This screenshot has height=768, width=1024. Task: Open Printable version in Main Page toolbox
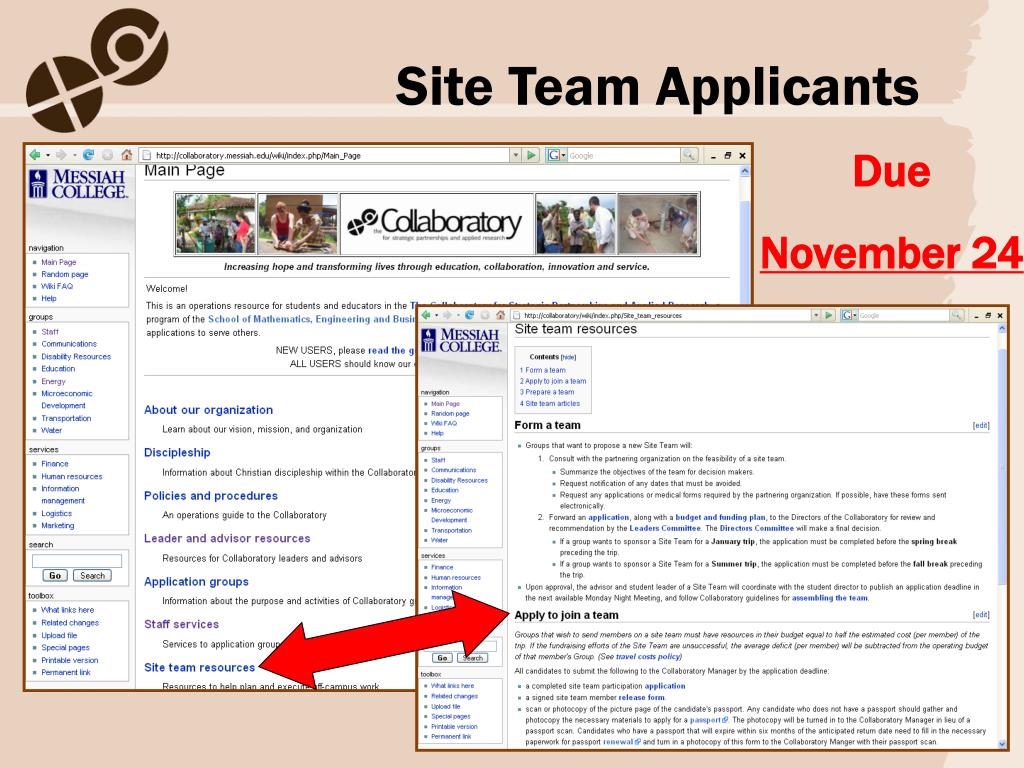[69, 660]
